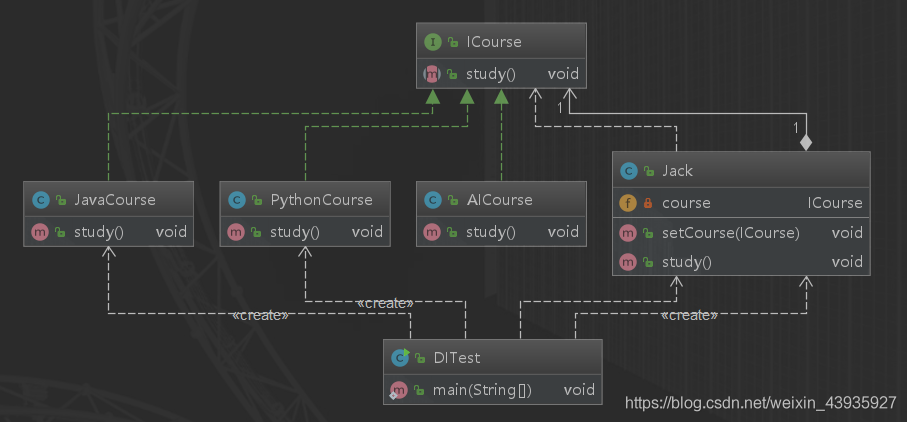Click the method icon beside setCourse(ICourse)
Screen dimensions: 907x422
pos(627,233)
